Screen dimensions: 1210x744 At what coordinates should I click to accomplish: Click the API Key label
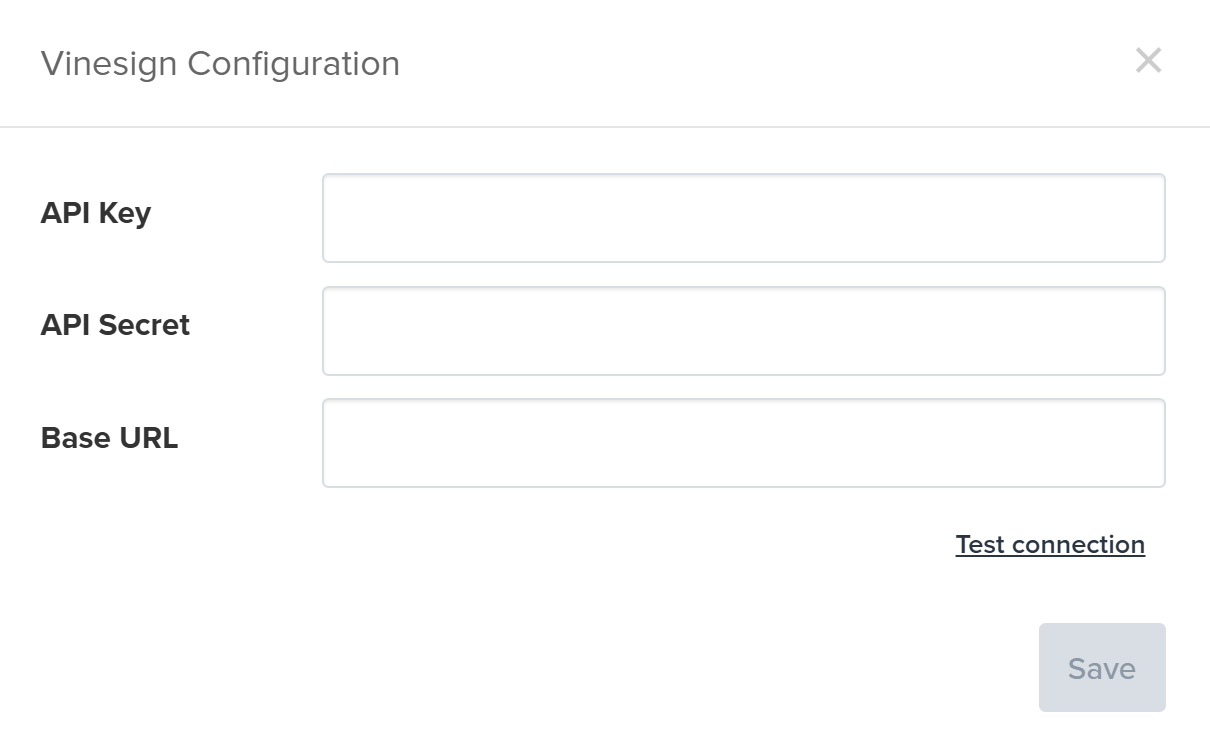pyautogui.click(x=96, y=213)
